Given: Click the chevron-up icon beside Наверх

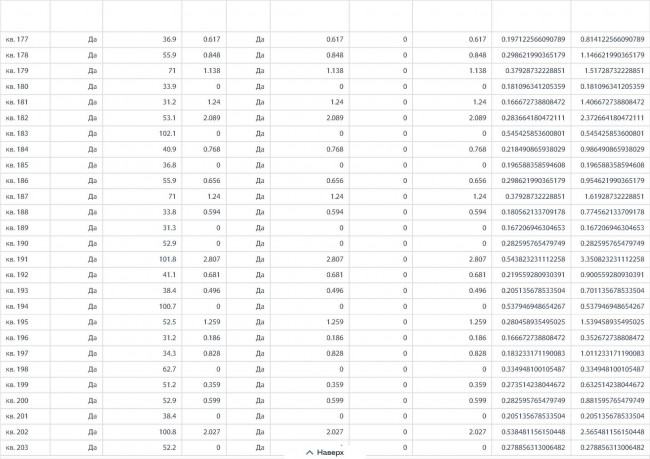Looking at the screenshot, I should click(309, 452).
